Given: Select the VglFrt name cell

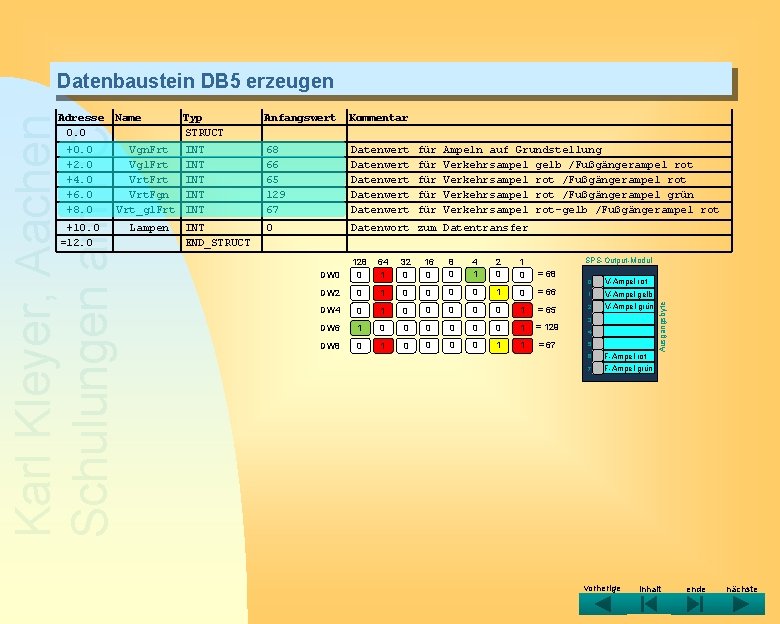Looking at the screenshot, I should [x=147, y=164].
